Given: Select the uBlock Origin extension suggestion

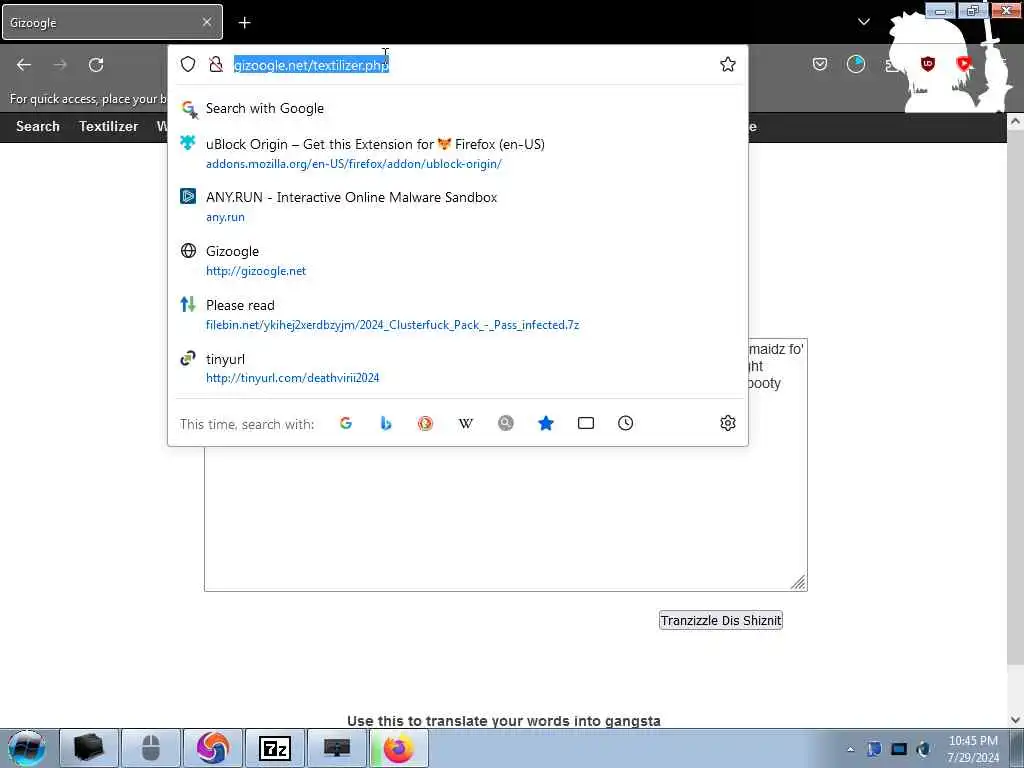Looking at the screenshot, I should [457, 153].
